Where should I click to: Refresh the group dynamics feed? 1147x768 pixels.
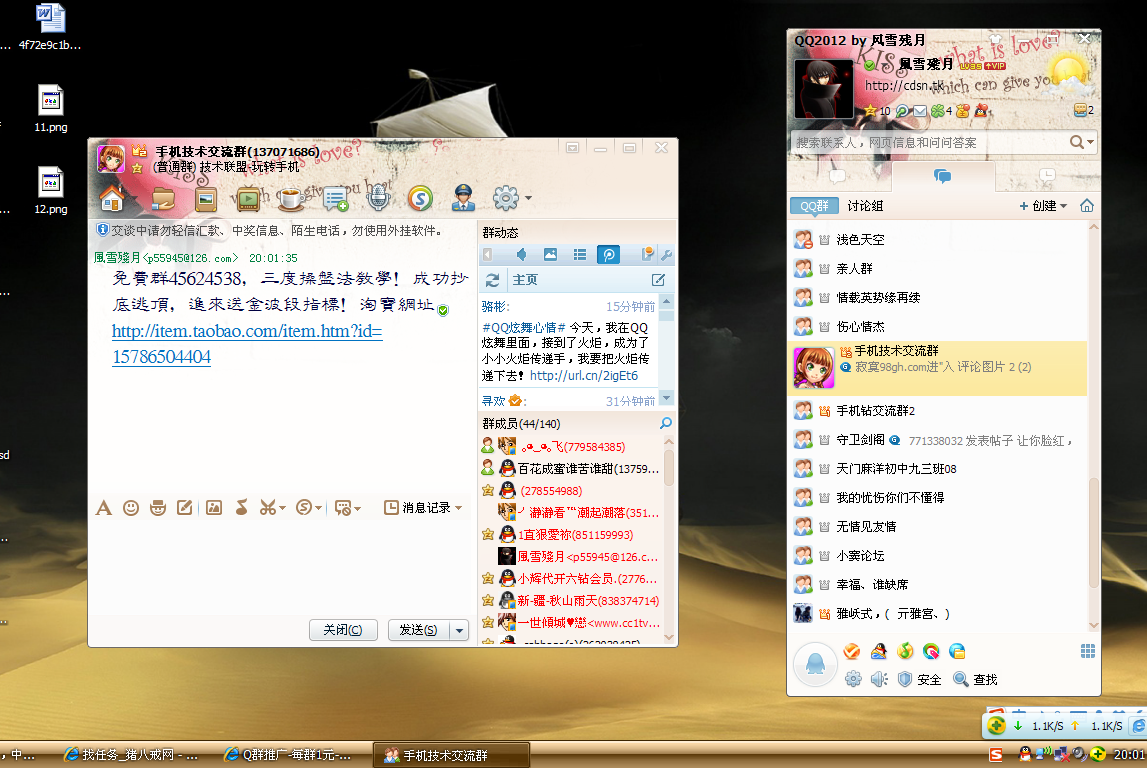pos(492,280)
